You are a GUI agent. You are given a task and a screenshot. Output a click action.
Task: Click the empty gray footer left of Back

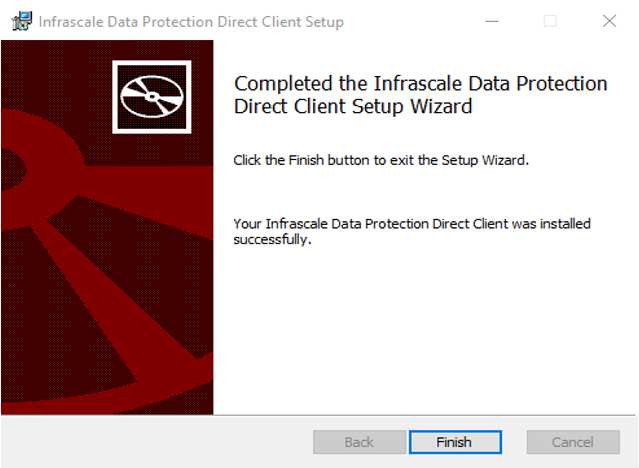(x=150, y=442)
